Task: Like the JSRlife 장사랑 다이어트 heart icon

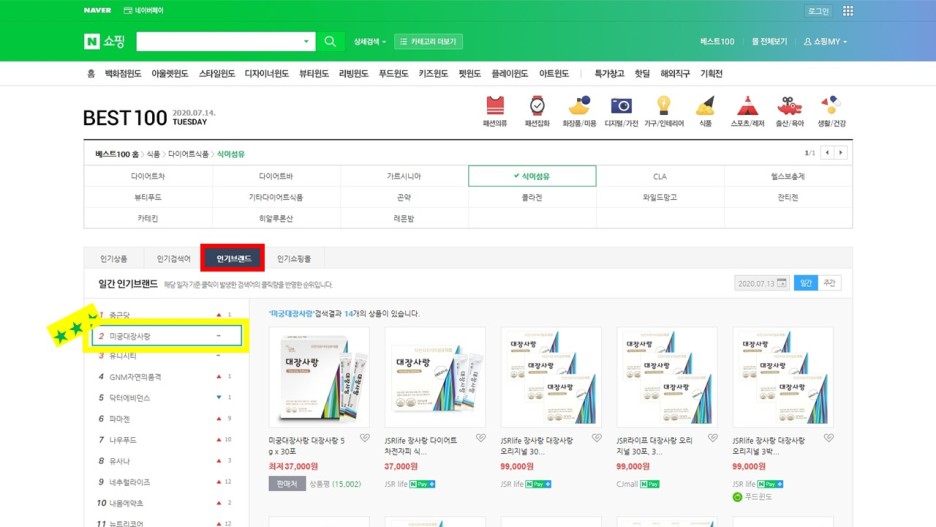Action: 481,438
